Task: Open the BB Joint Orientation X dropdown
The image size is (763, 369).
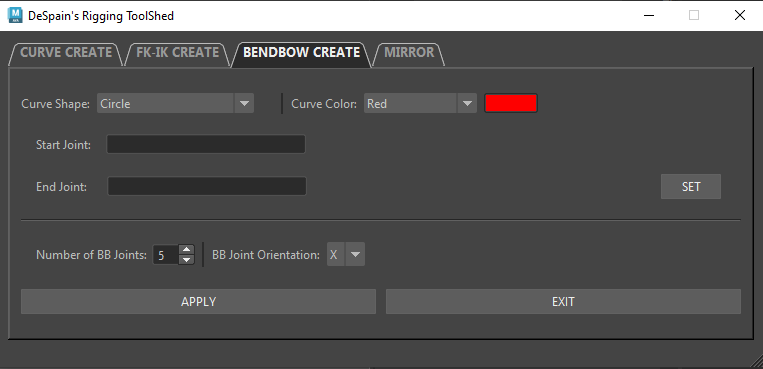Action: (345, 255)
